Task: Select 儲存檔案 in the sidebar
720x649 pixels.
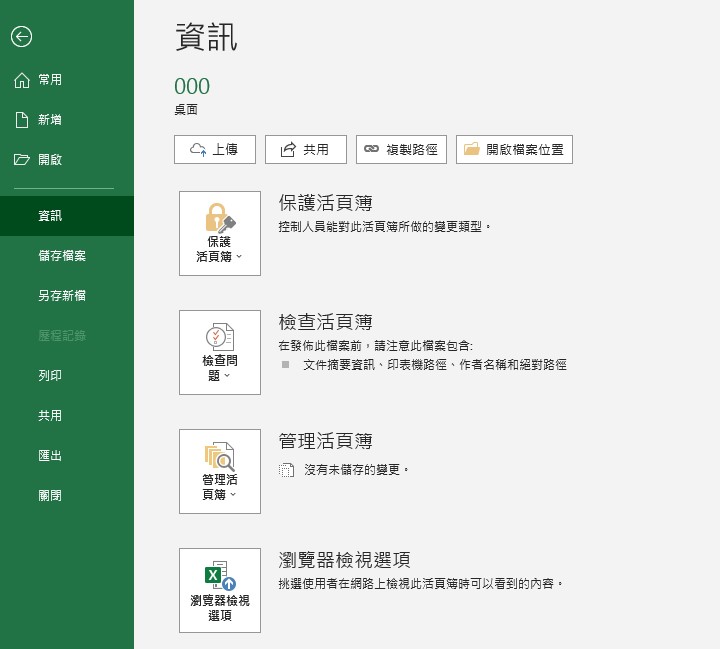Action: pos(62,256)
